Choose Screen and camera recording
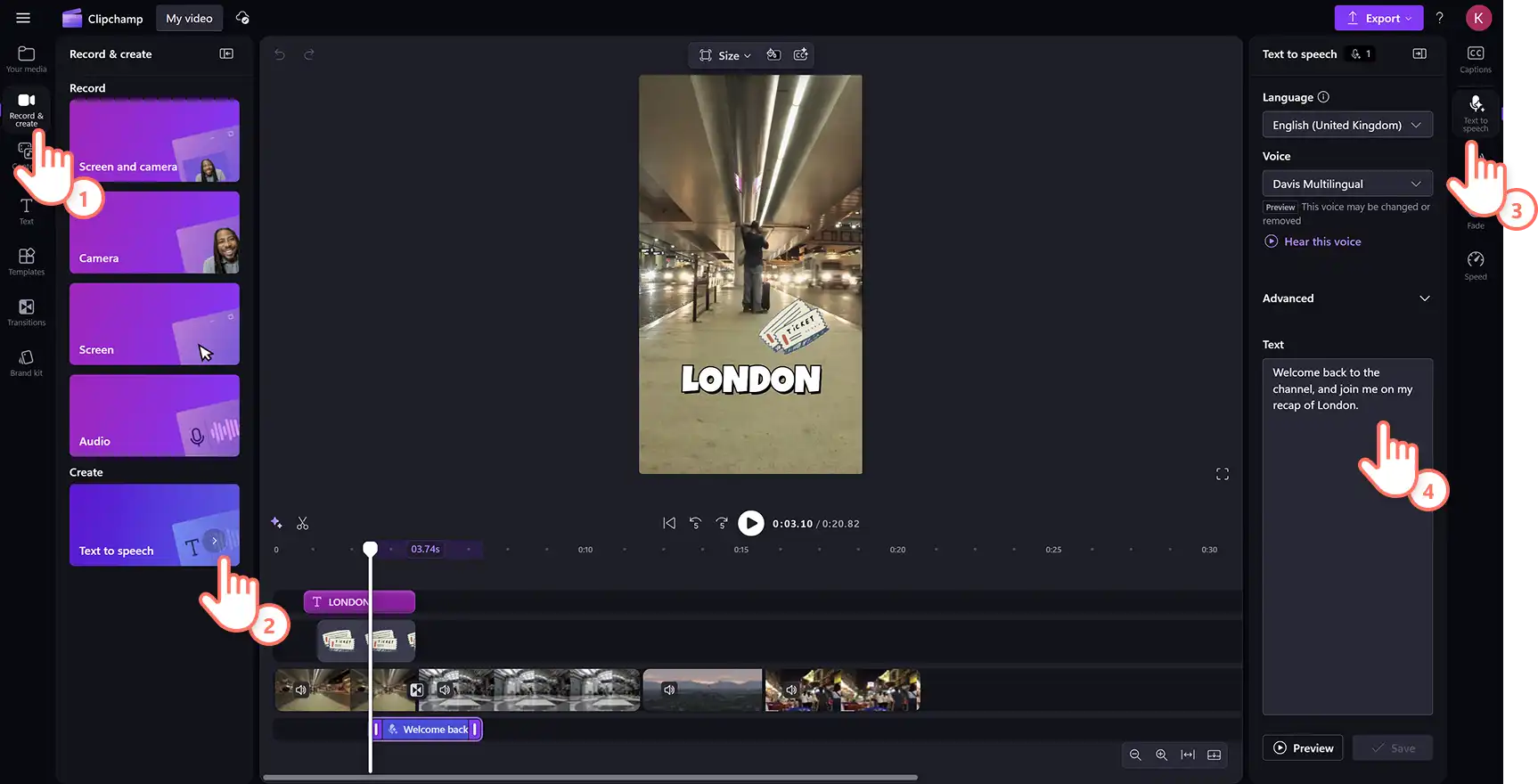The width and height of the screenshot is (1538, 784). tap(154, 140)
